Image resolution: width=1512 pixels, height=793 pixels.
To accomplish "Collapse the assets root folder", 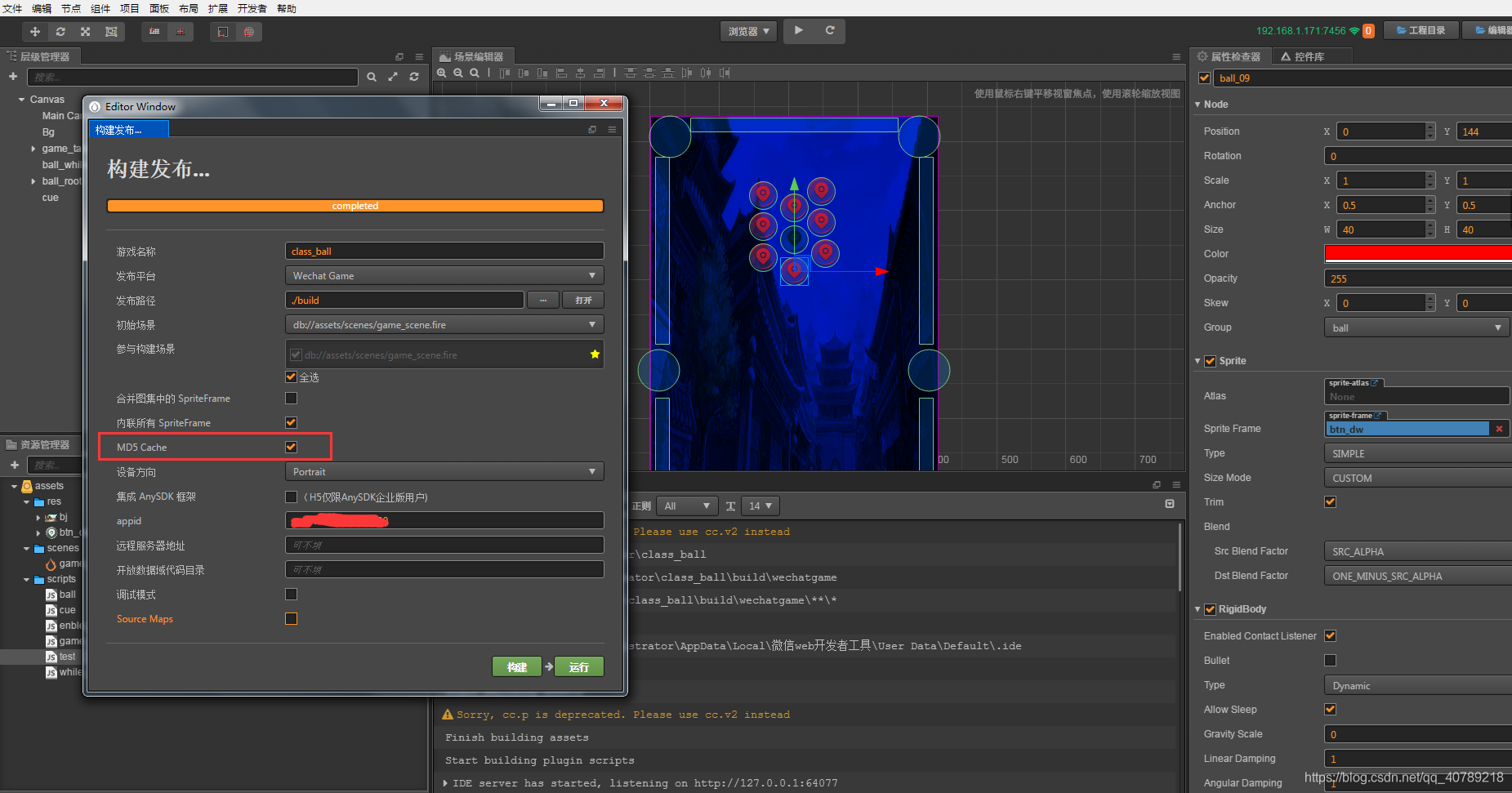I will [15, 486].
